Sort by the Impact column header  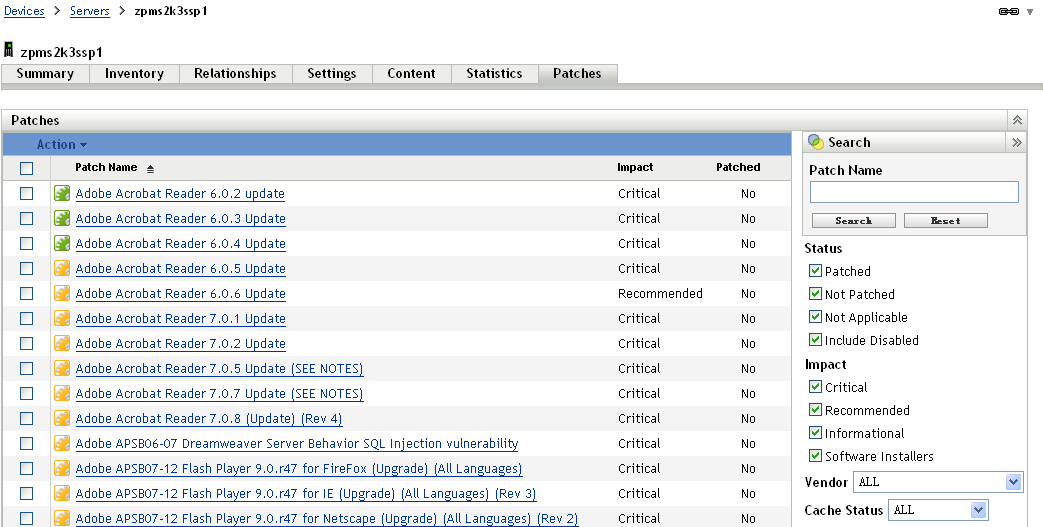635,168
